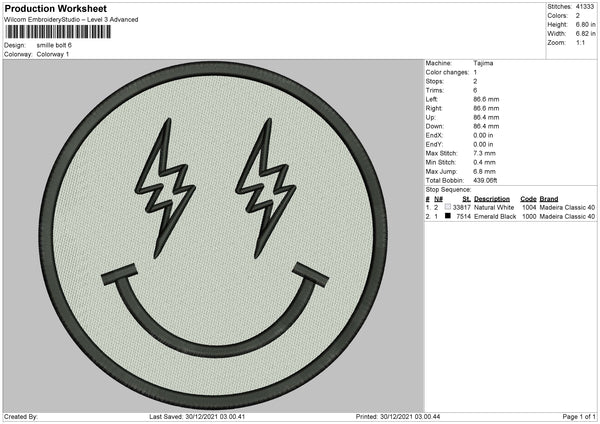The image size is (600, 424).
Task: Click the Max Jump value 6.8 mm
Action: point(484,171)
